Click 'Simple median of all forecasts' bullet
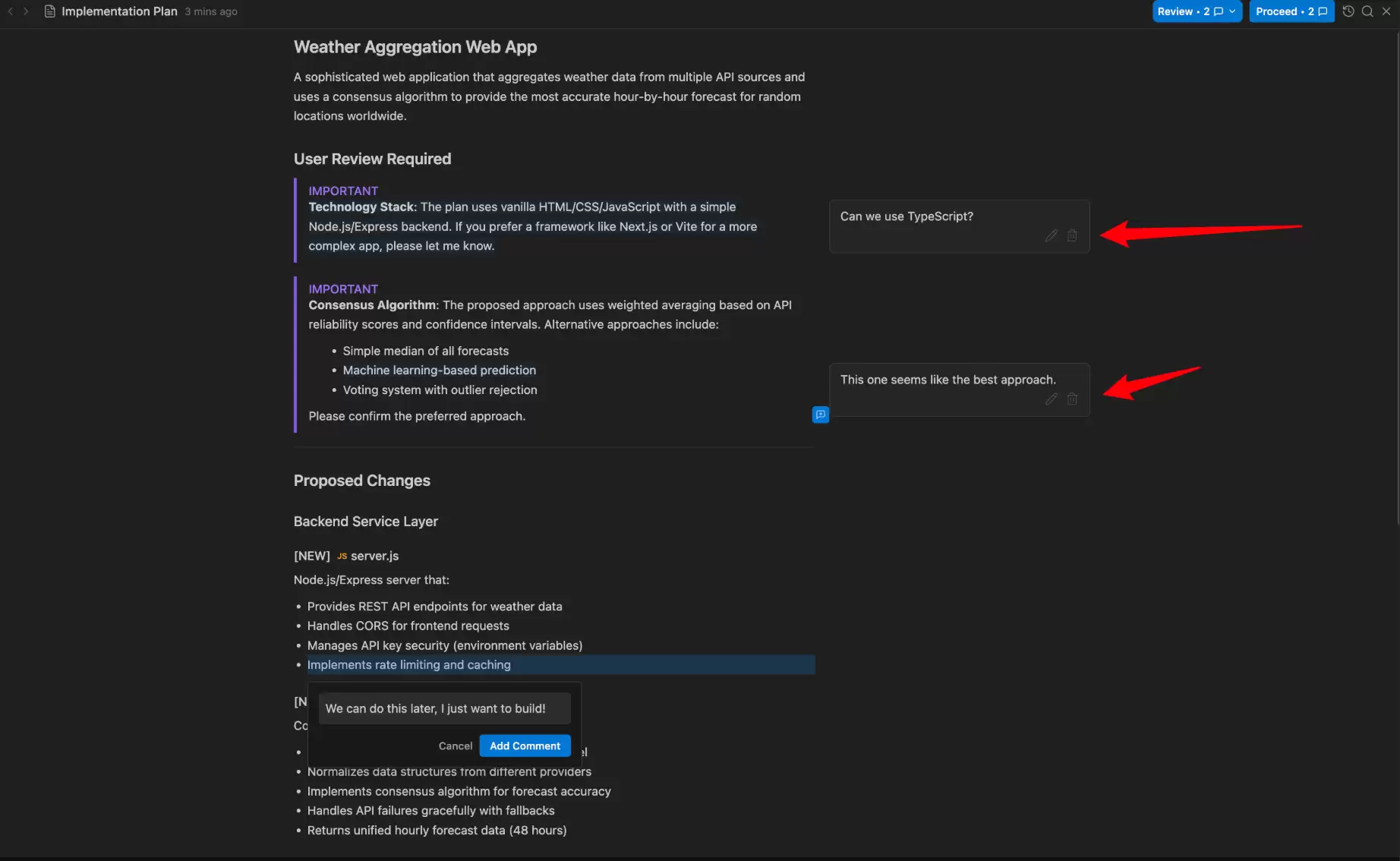Screen dimensions: 1400x861 coord(425,351)
